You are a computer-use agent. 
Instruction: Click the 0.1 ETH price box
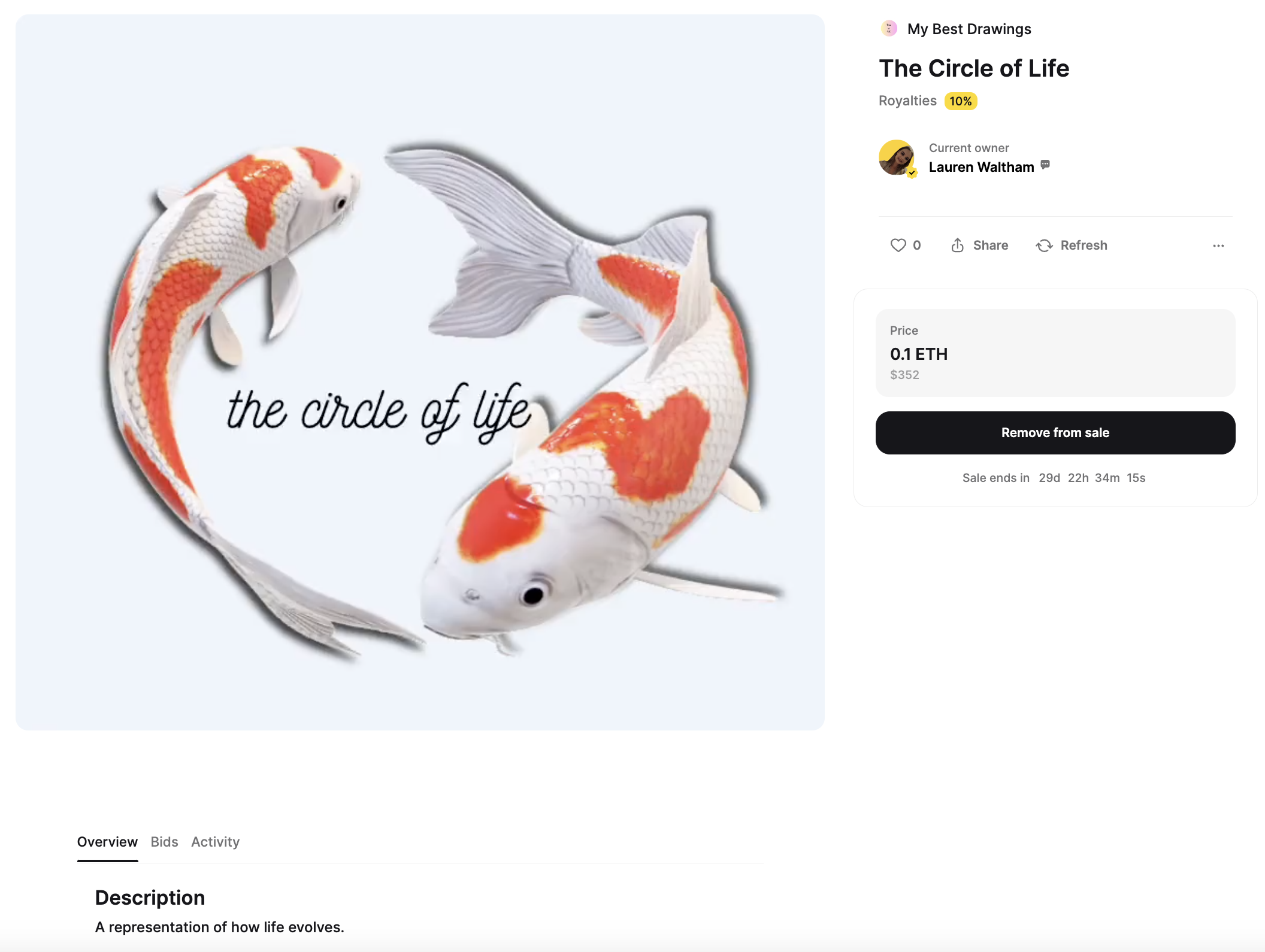[1055, 353]
